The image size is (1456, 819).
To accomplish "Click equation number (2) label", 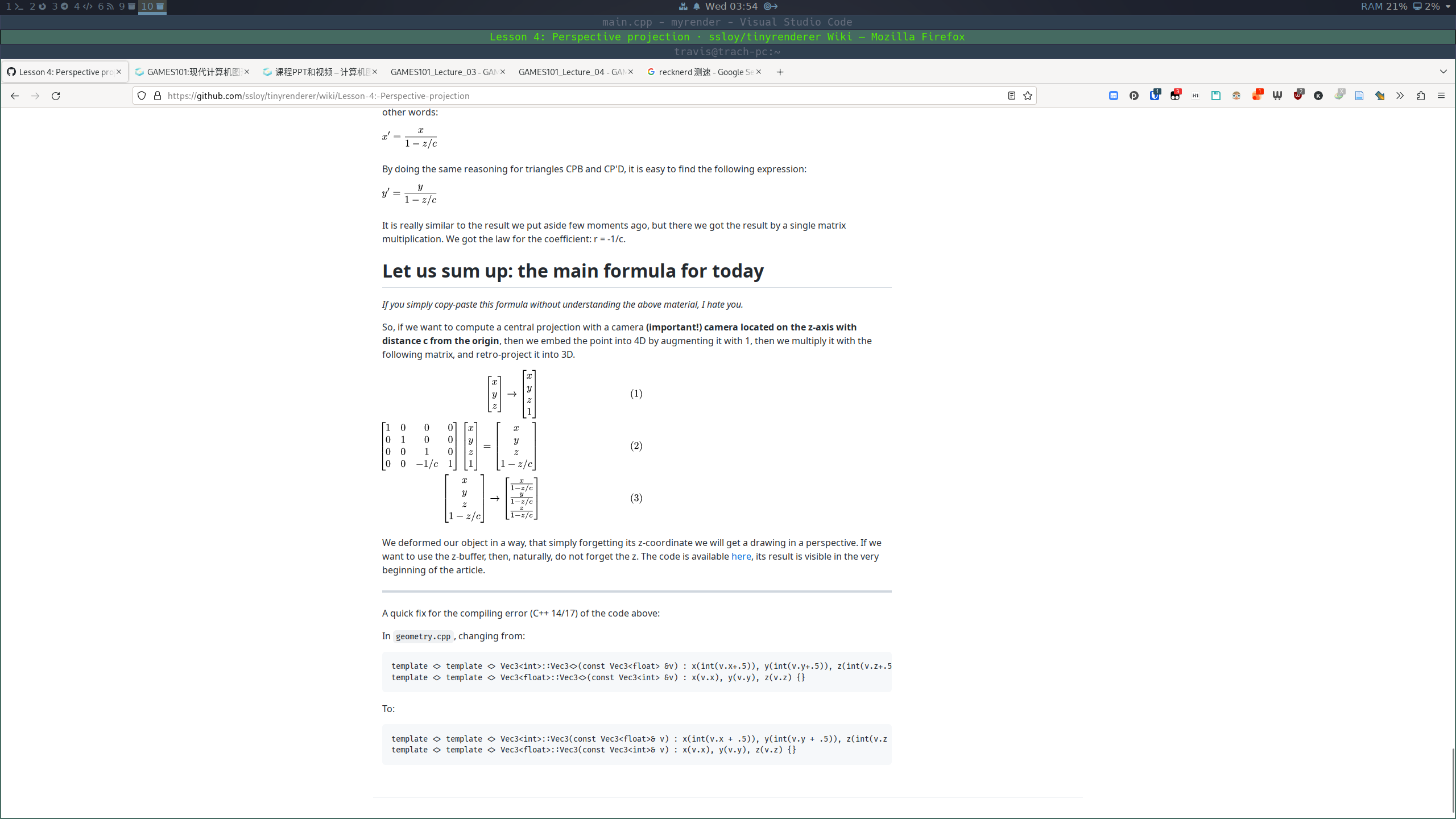I will 636,445.
